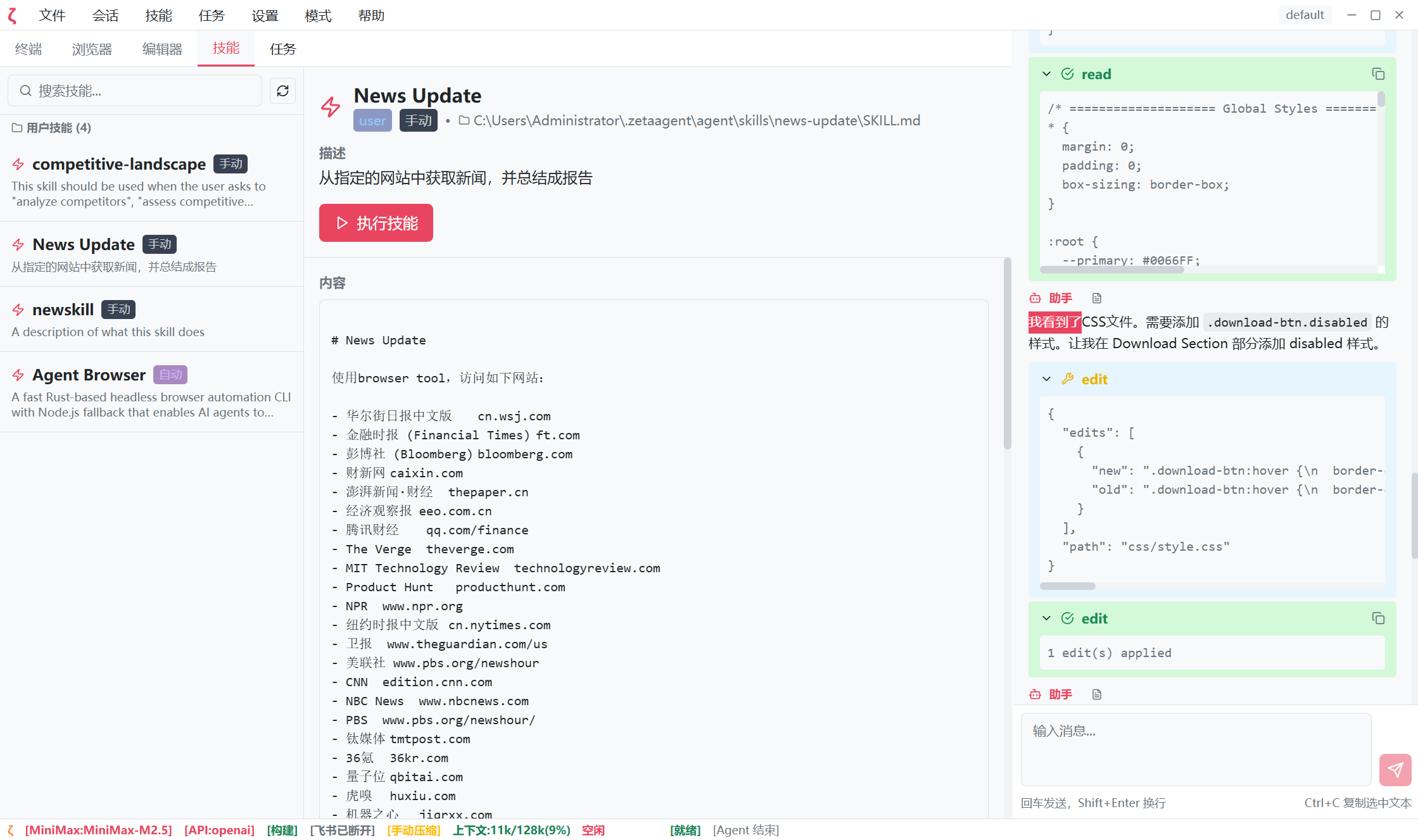Click the folder icon before SKILL.md path
Image resolution: width=1418 pixels, height=840 pixels.
[464, 120]
